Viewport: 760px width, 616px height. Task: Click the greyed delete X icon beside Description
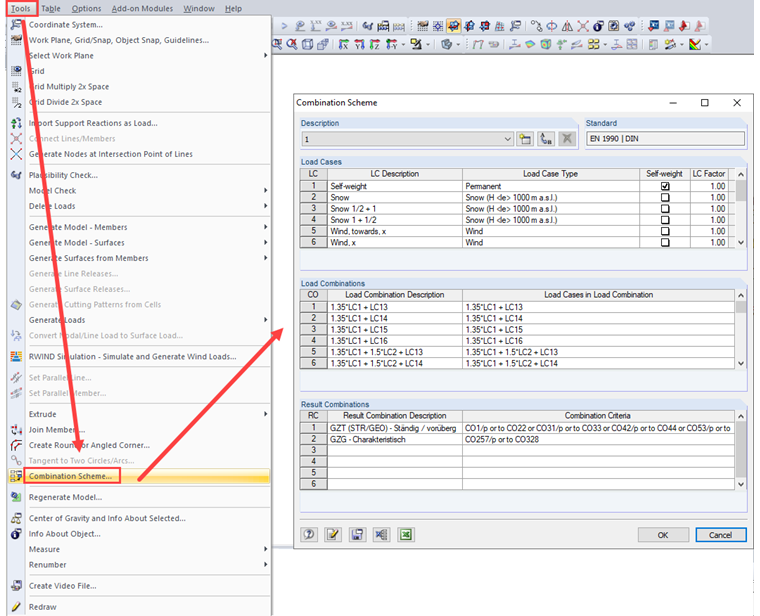(567, 139)
